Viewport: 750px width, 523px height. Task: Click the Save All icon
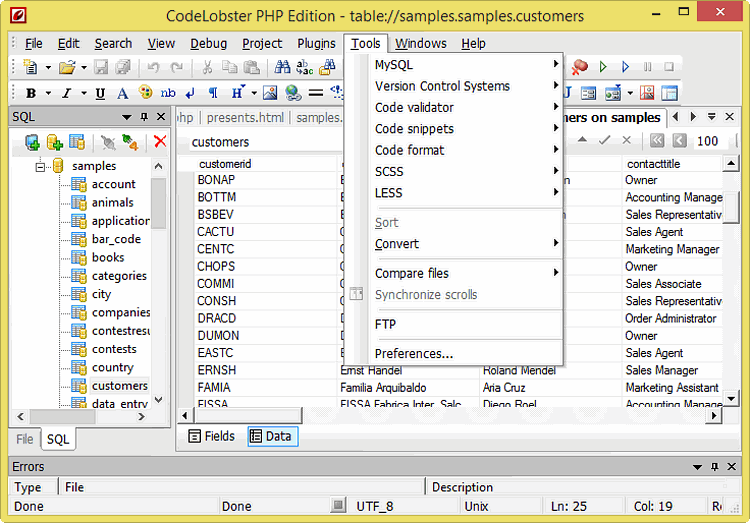(123, 67)
